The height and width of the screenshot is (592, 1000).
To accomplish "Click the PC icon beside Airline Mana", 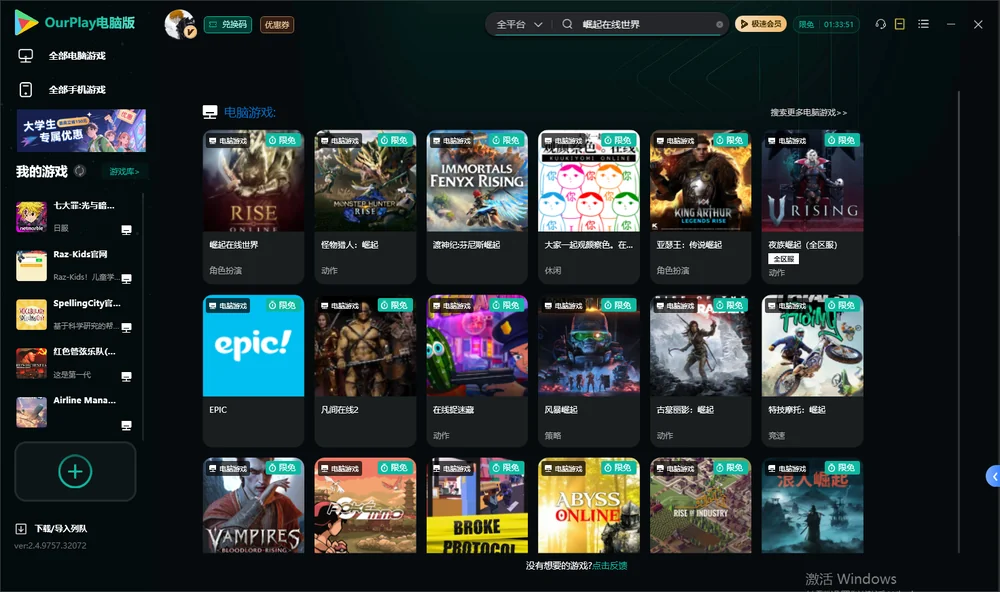I will [126, 426].
